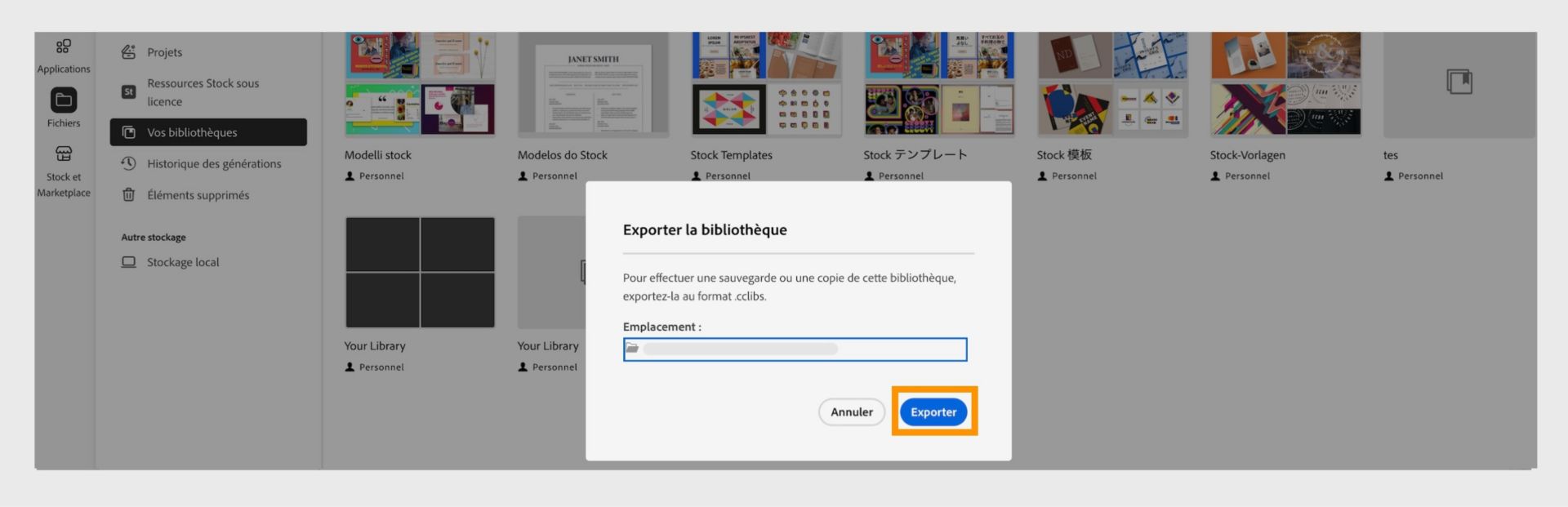The width and height of the screenshot is (1568, 507).
Task: Click the Stock-Vorlagen label
Action: (1247, 155)
